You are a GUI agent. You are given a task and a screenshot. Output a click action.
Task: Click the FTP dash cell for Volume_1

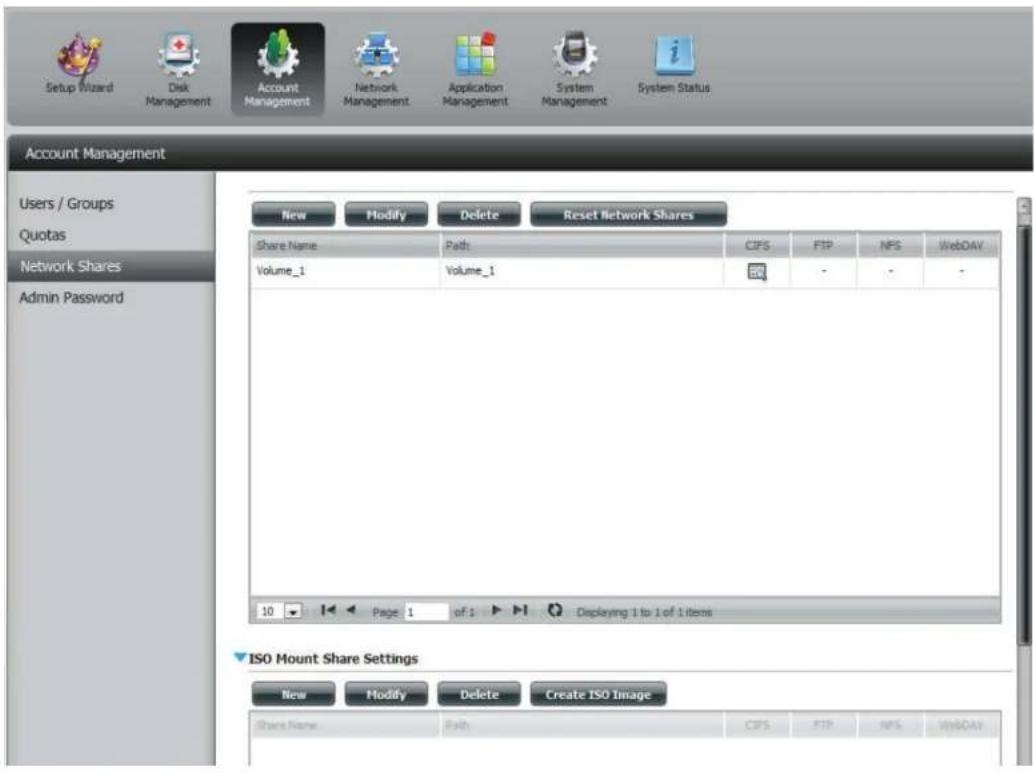tap(823, 271)
